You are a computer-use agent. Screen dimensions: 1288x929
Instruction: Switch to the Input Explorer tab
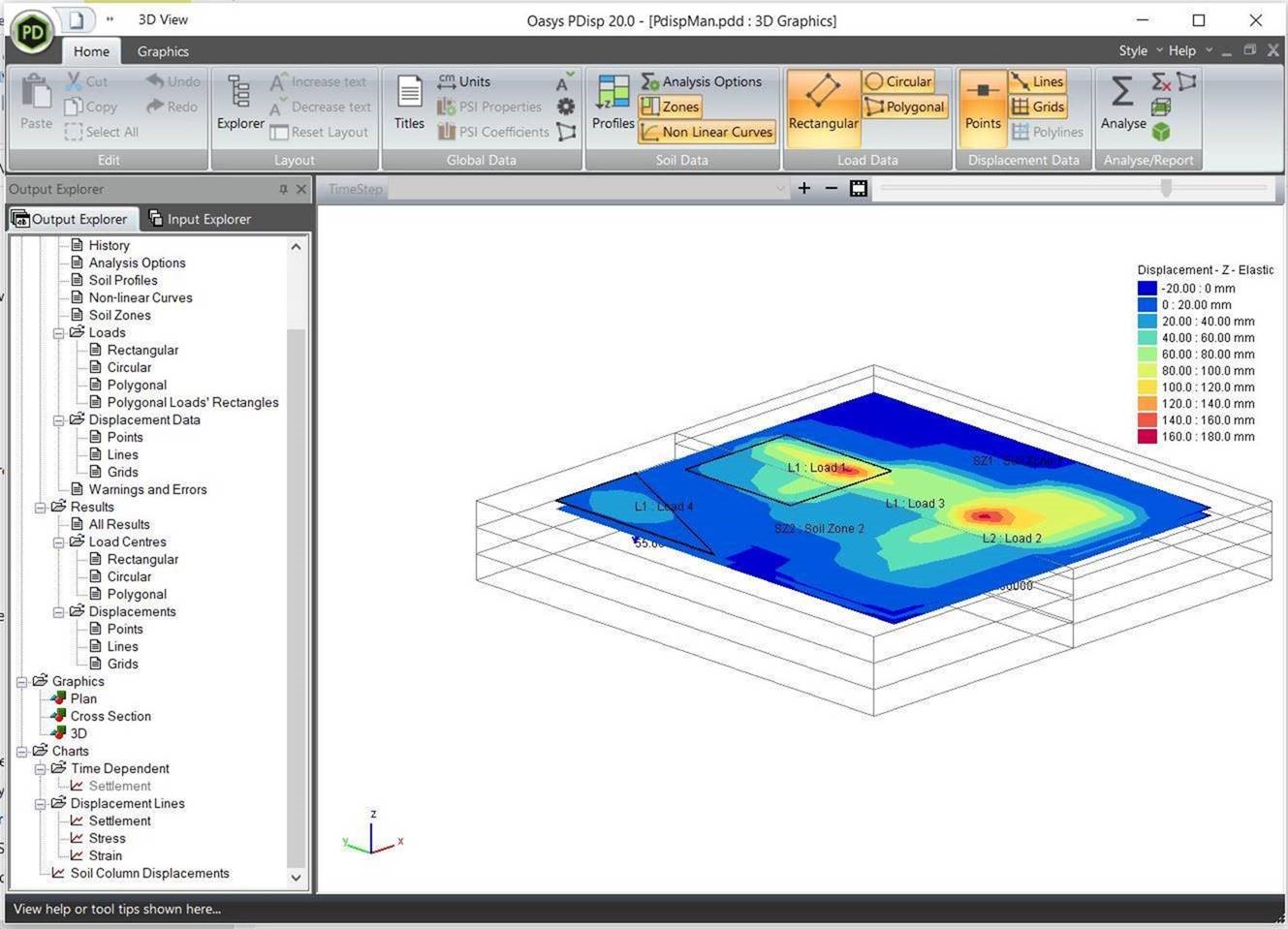(x=208, y=219)
